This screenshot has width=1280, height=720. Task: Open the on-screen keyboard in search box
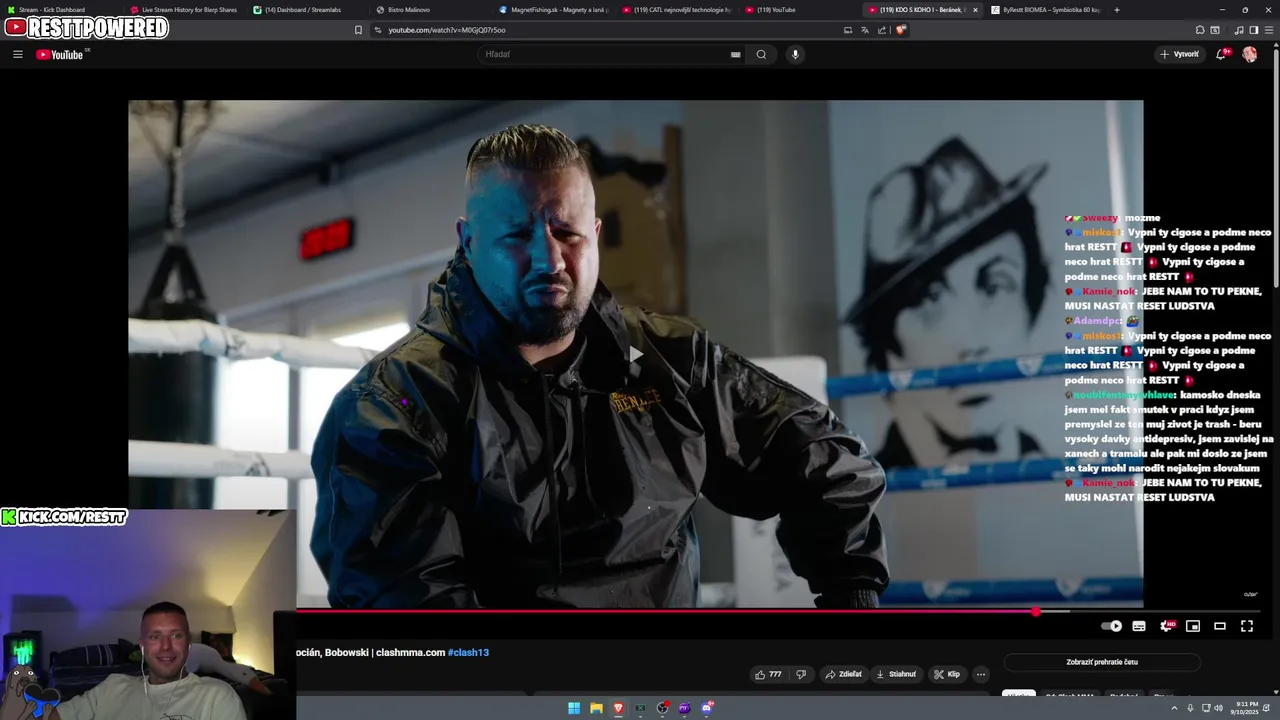point(735,54)
